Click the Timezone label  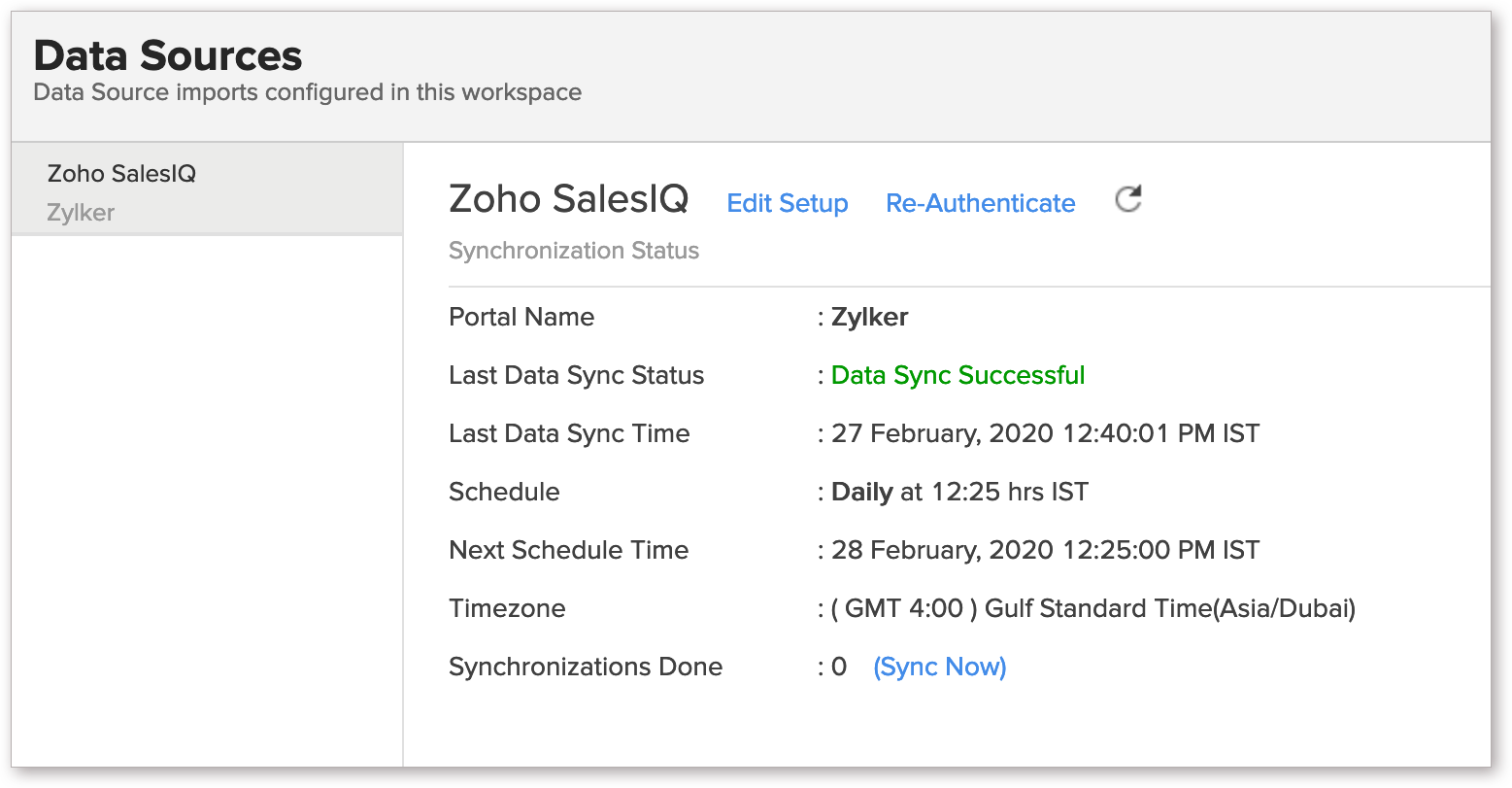point(507,608)
